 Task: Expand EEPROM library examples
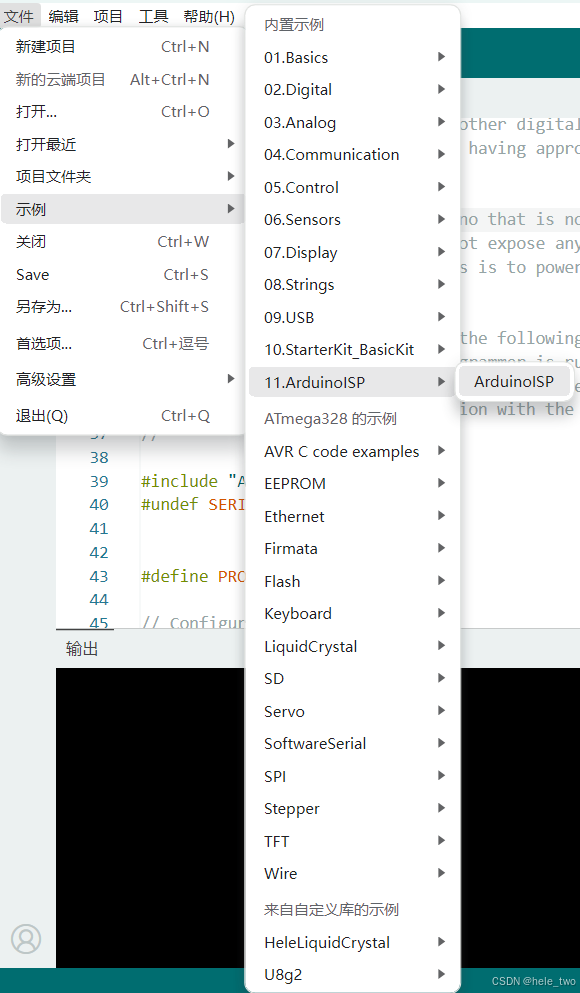pos(353,484)
